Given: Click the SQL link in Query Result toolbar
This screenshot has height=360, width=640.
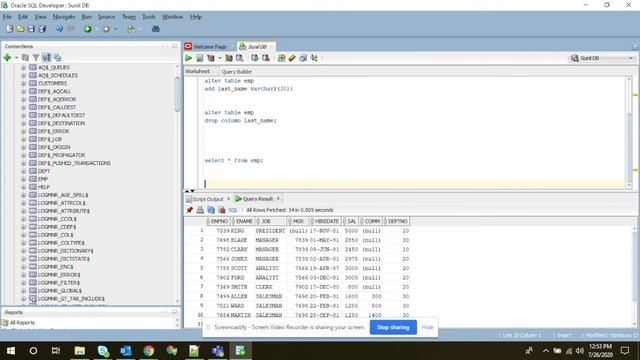Looking at the screenshot, I should [233, 210].
